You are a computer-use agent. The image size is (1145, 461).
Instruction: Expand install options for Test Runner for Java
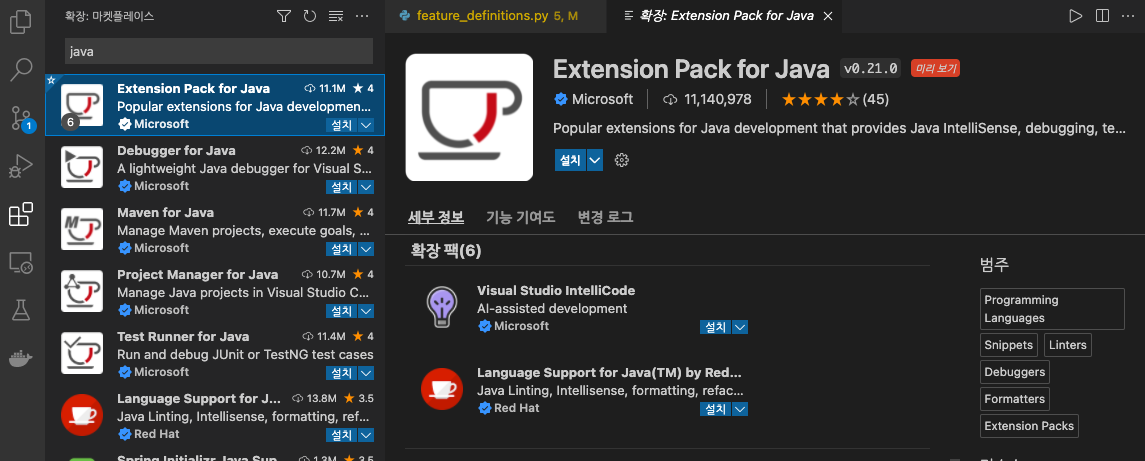click(x=367, y=373)
